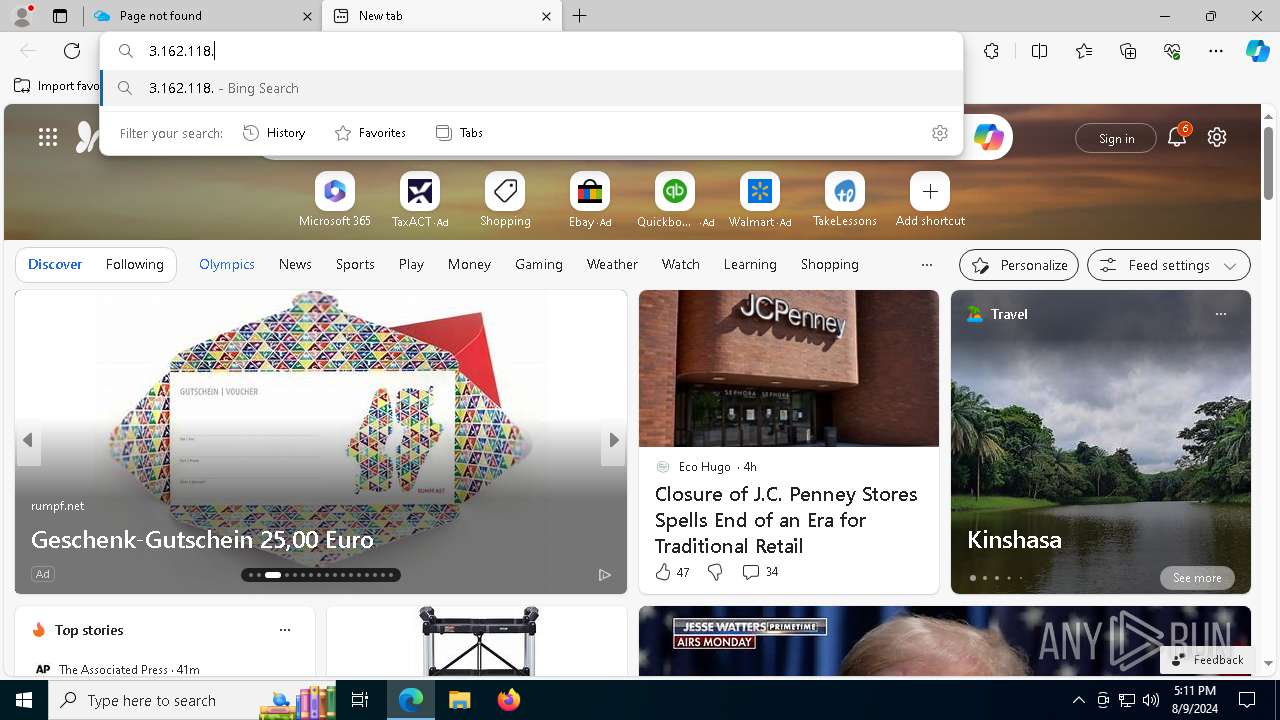The width and height of the screenshot is (1280, 720).
Task: Filter address bar search by History
Action: 274,133
